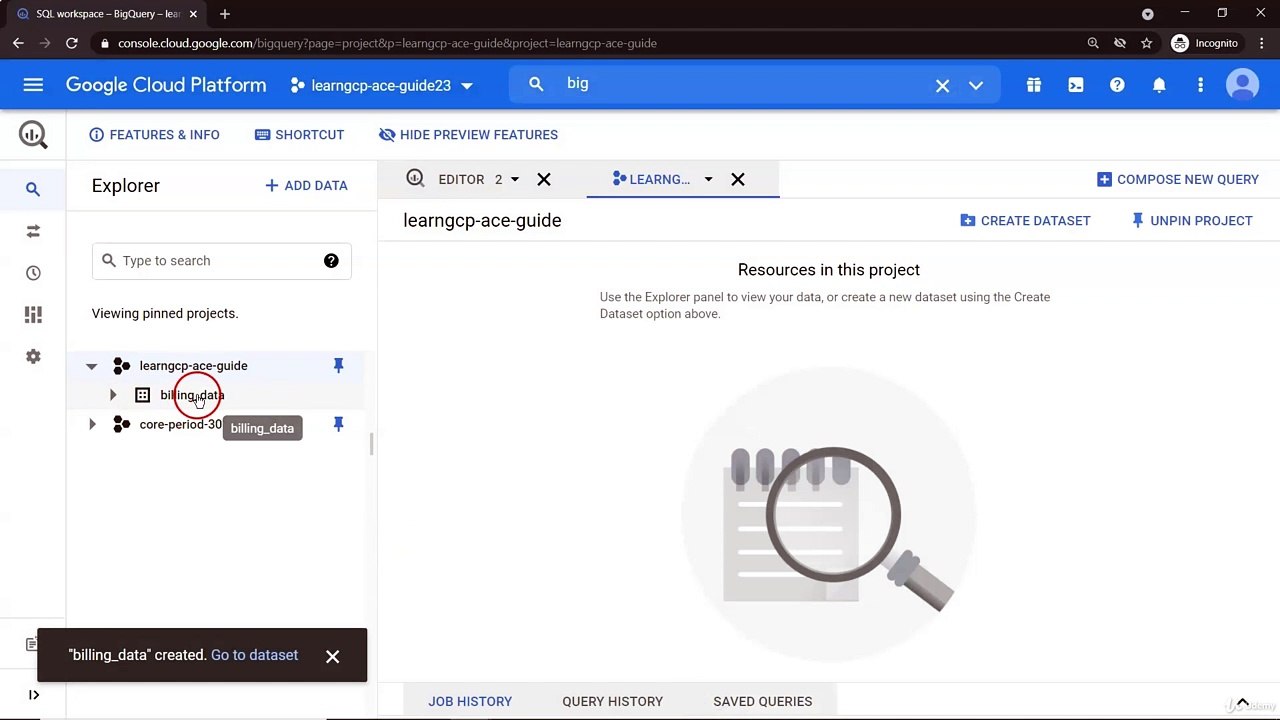Viewport: 1280px width, 720px height.
Task: Activate Cloud Shell terminal icon
Action: click(x=1076, y=85)
